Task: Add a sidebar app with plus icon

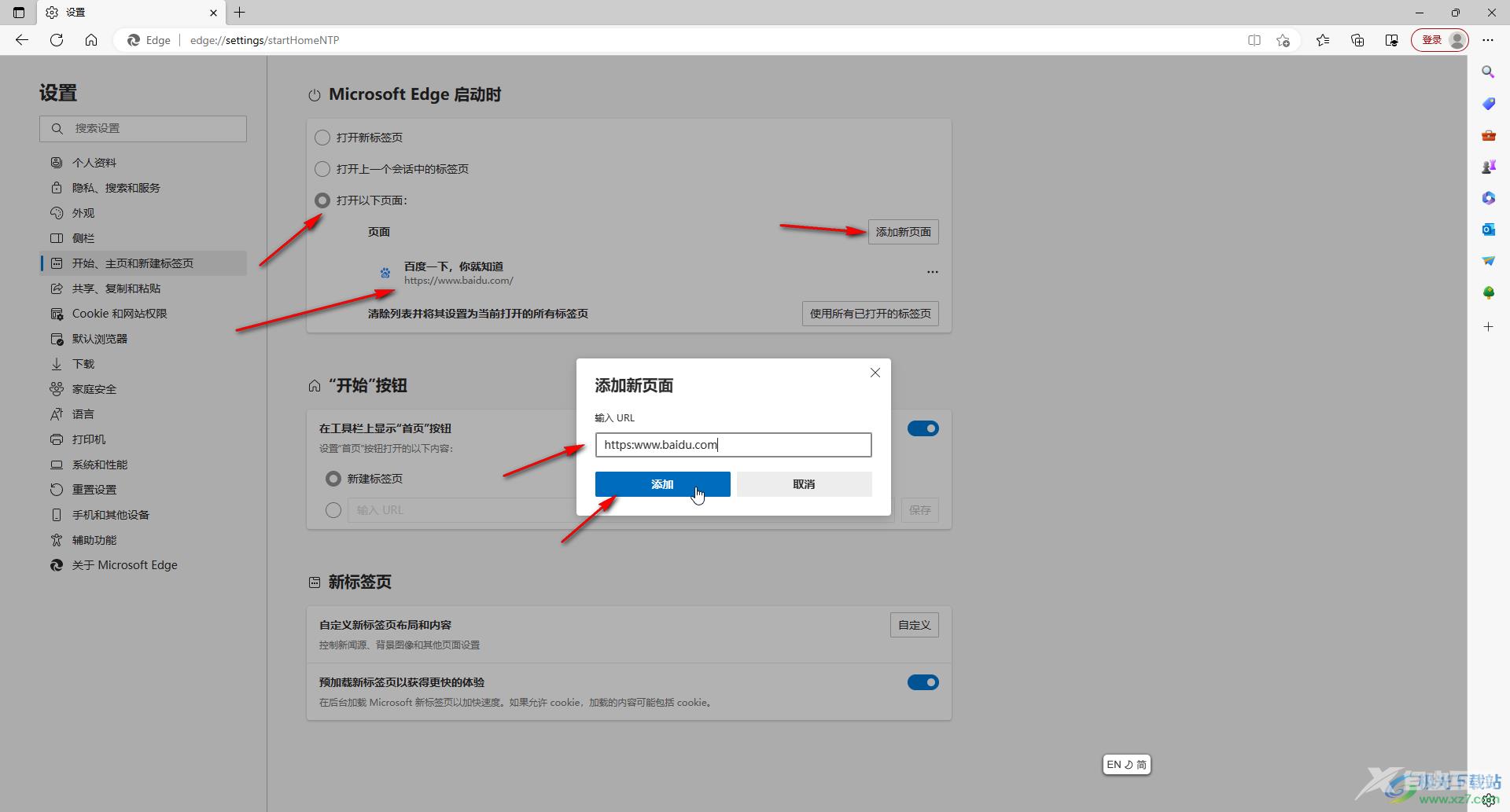Action: tap(1488, 326)
